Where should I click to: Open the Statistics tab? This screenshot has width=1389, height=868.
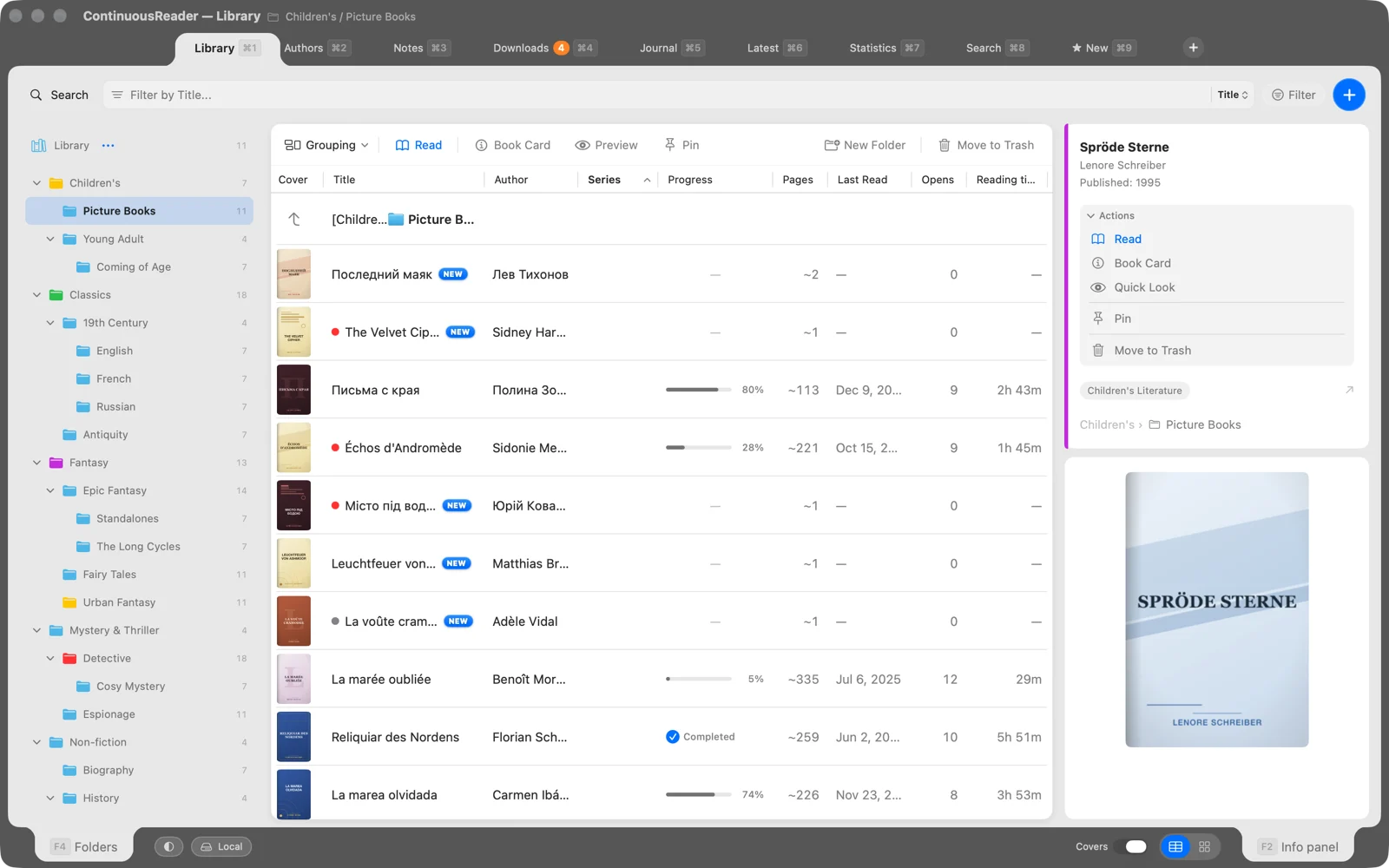click(885, 48)
